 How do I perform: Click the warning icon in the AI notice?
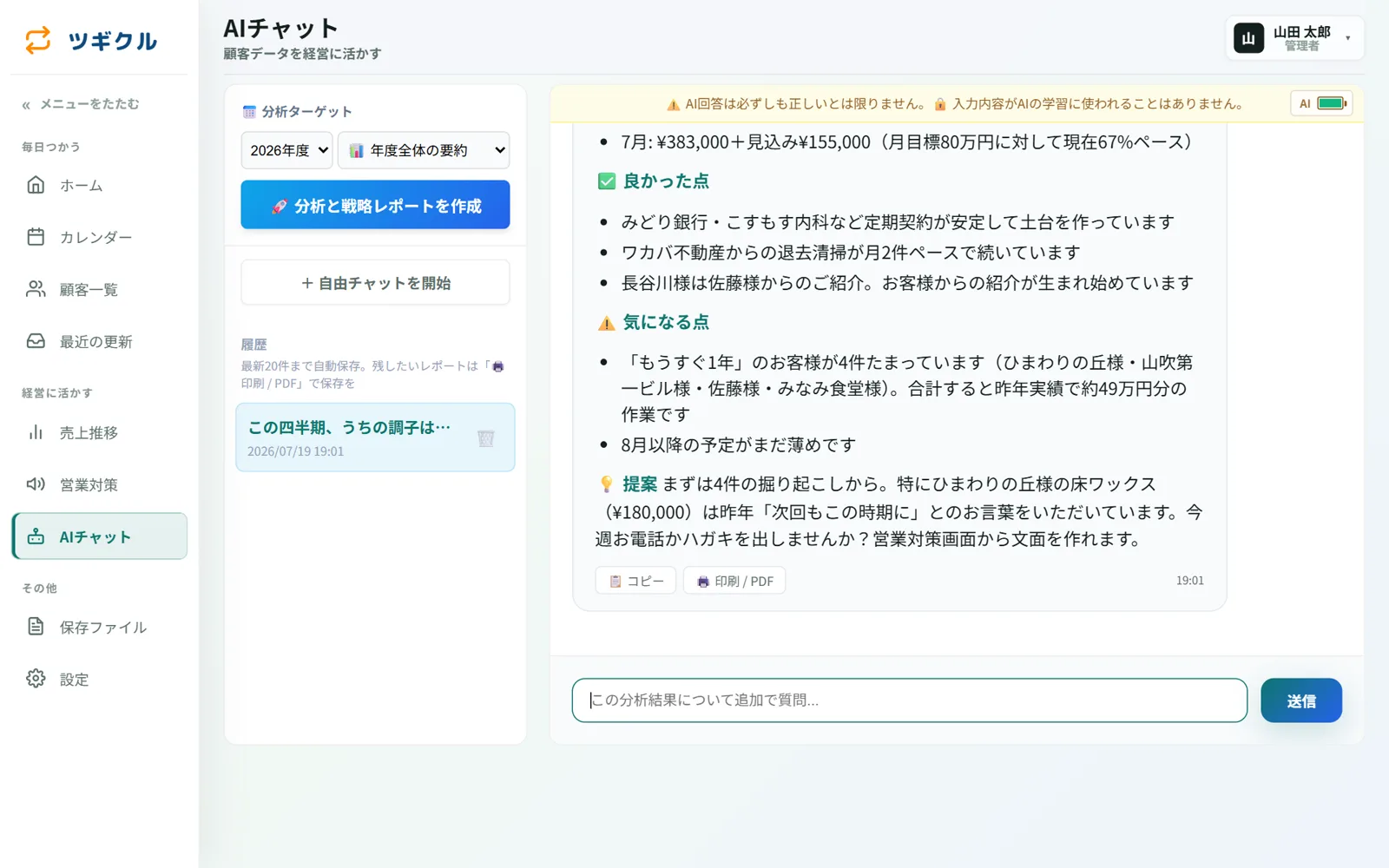point(673,104)
